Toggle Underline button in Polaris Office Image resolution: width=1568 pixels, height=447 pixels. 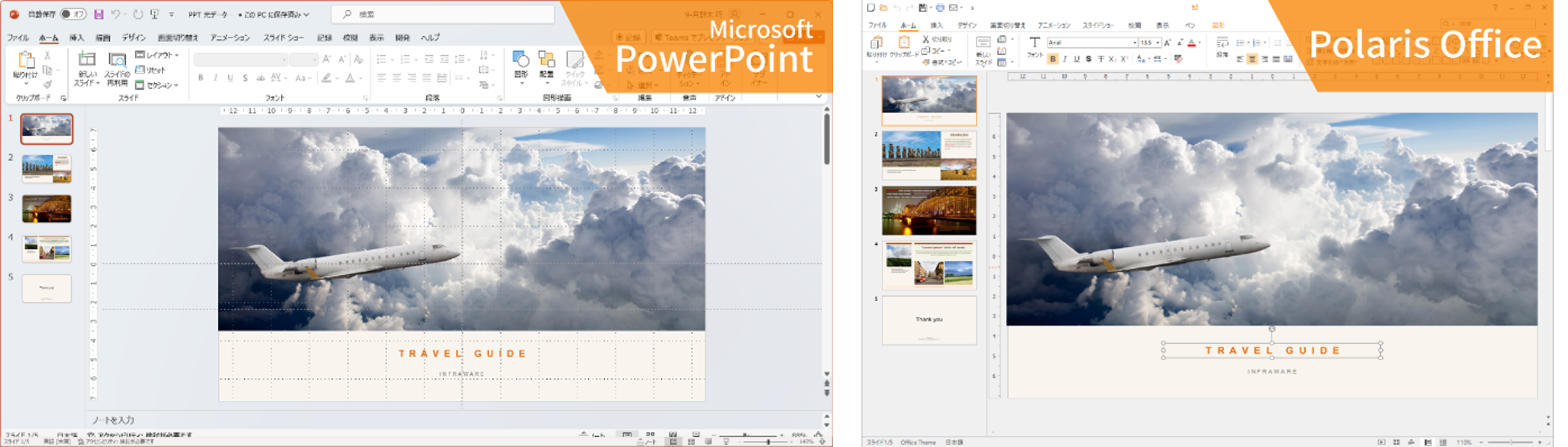click(1077, 59)
